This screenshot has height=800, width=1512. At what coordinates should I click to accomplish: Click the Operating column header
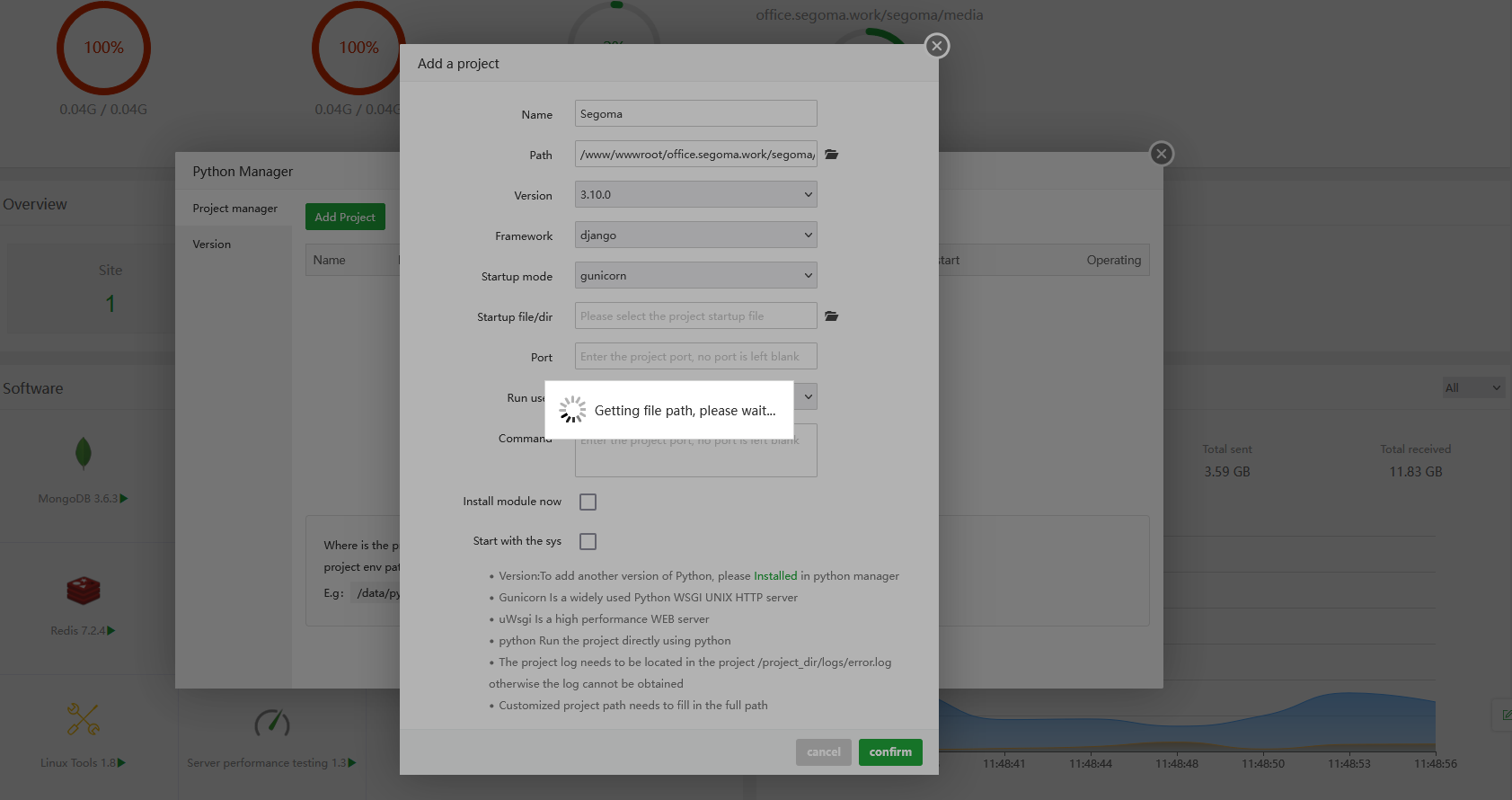(x=1114, y=260)
